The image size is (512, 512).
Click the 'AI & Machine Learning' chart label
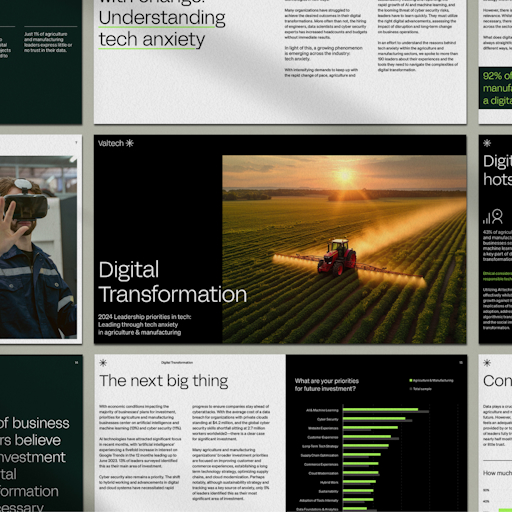[322, 410]
